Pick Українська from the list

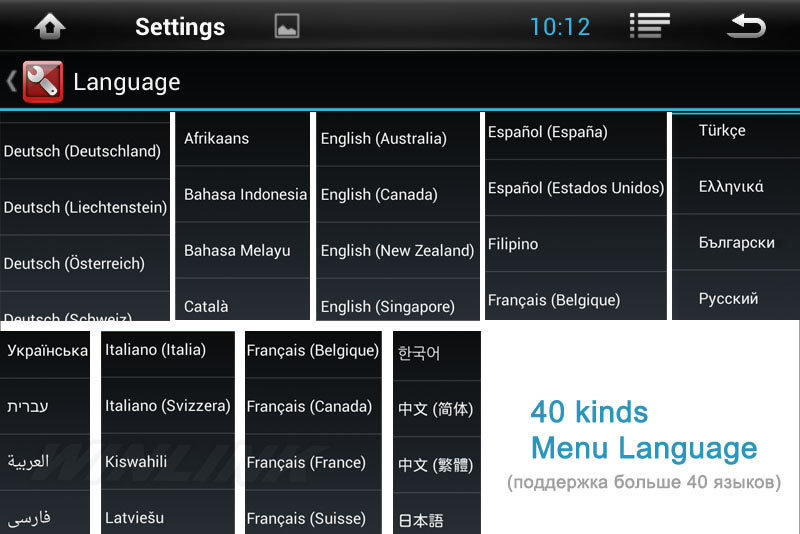pos(47,350)
